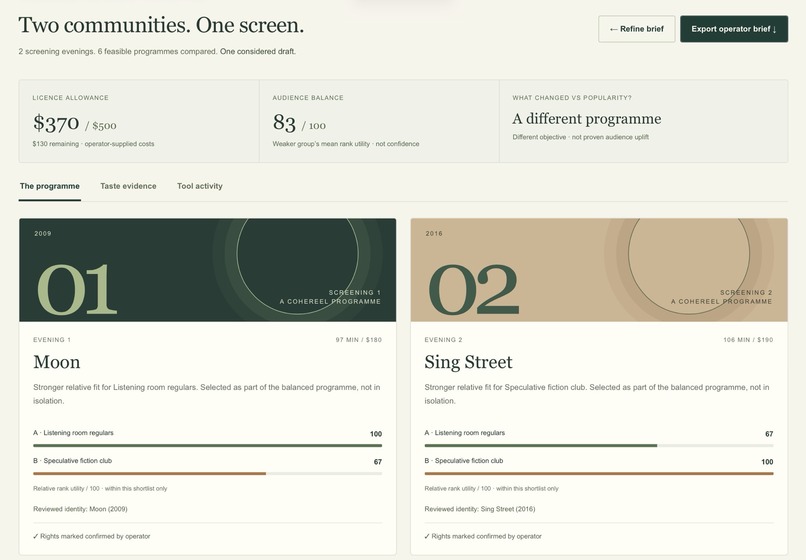Open the Tool activity tab
This screenshot has width=806, height=560.
pos(200,186)
